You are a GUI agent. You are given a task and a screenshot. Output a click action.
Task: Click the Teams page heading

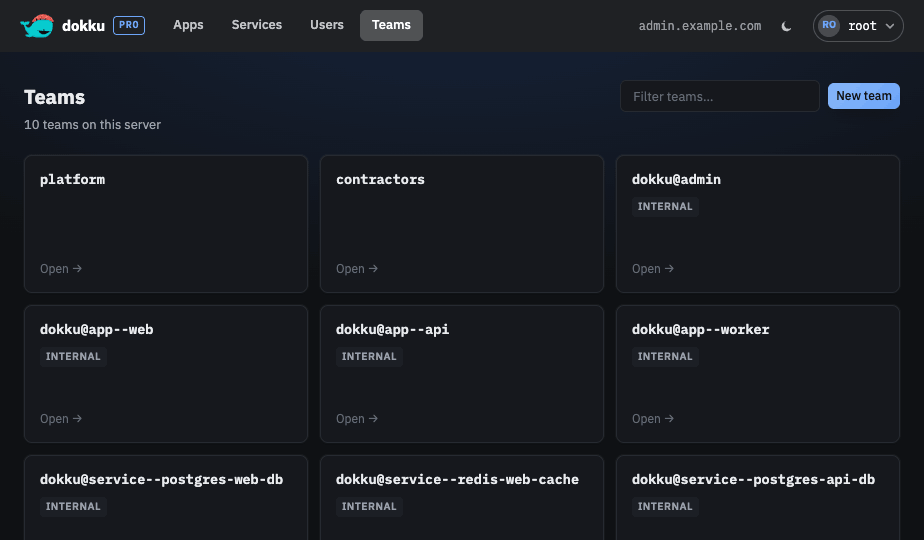(54, 97)
